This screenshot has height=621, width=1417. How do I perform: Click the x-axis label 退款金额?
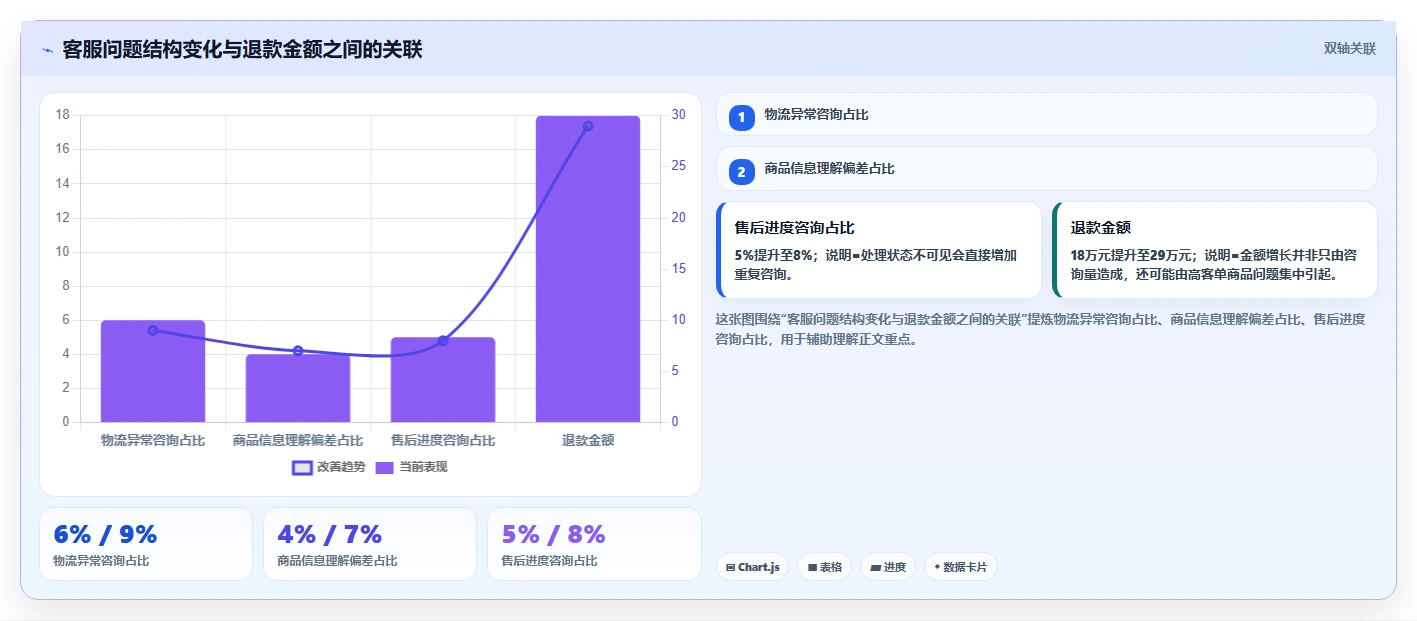(x=588, y=440)
